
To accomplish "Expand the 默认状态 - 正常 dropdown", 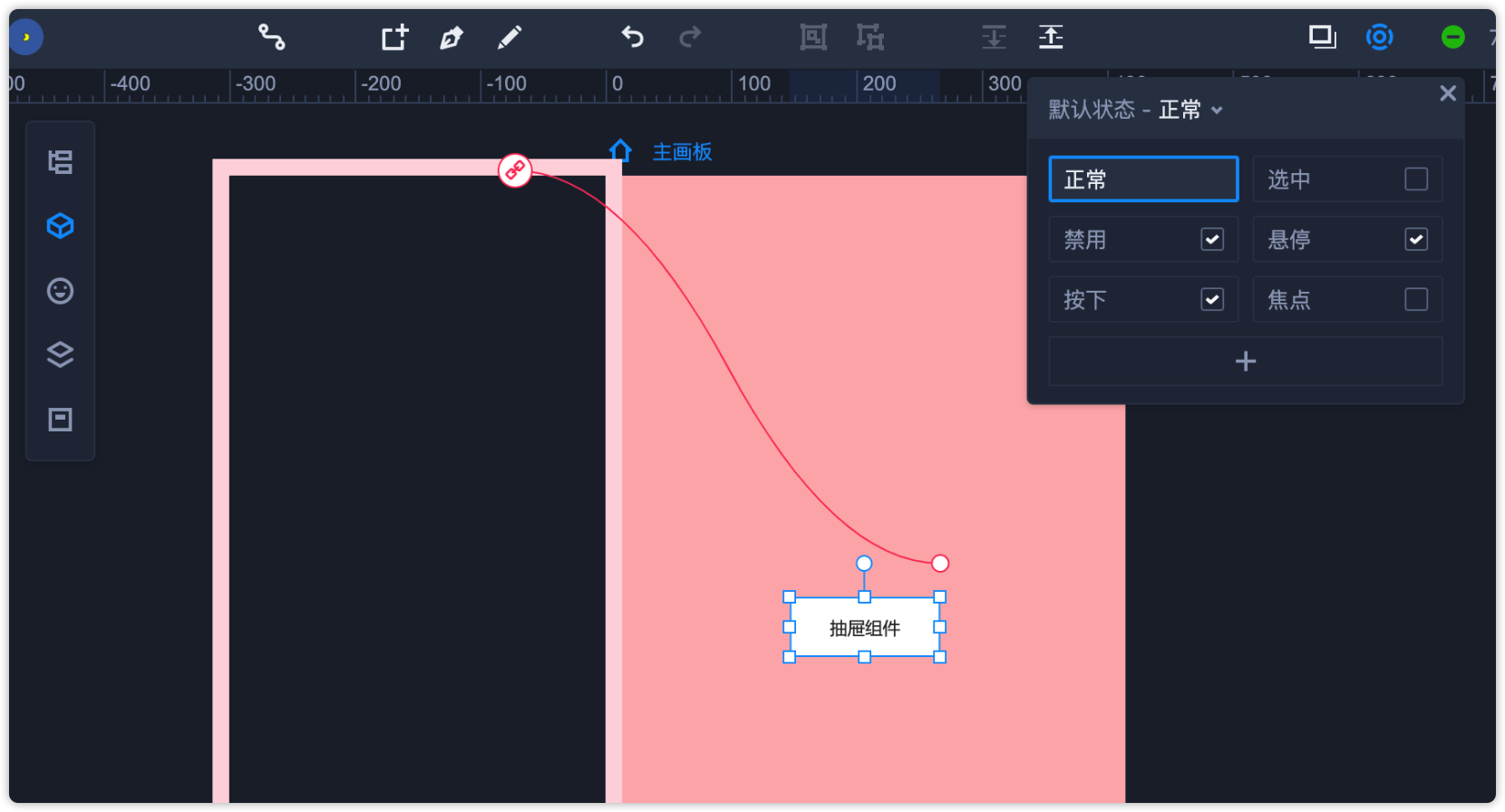I will [x=1217, y=111].
